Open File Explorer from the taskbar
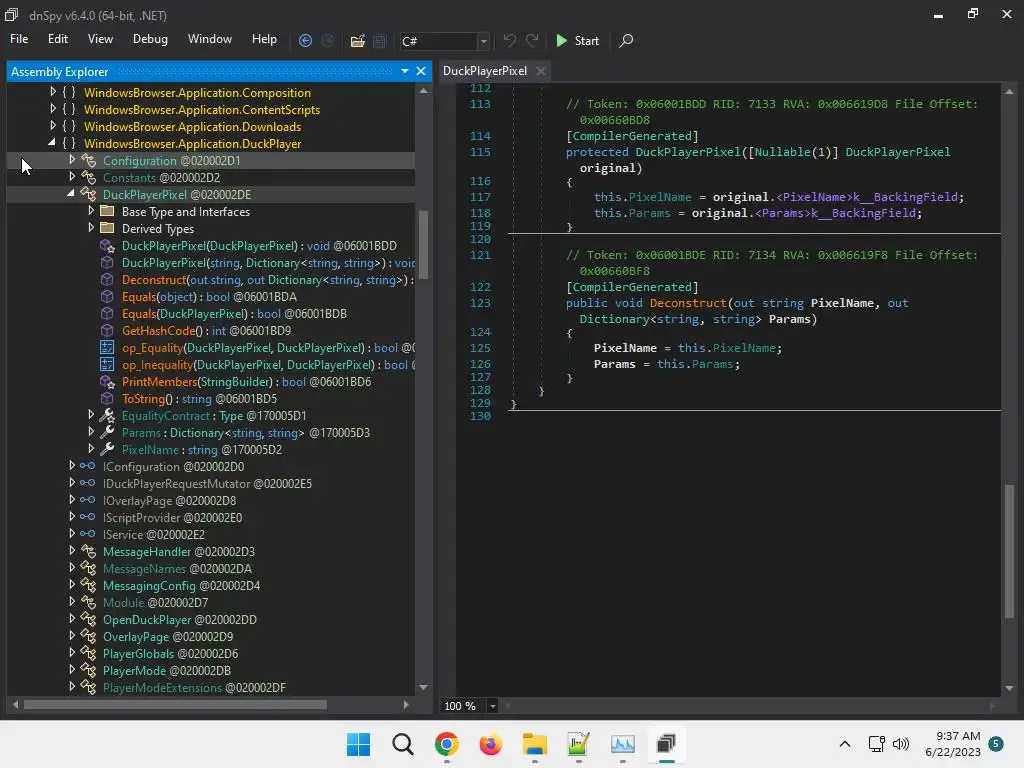The height and width of the screenshot is (768, 1024). (534, 744)
